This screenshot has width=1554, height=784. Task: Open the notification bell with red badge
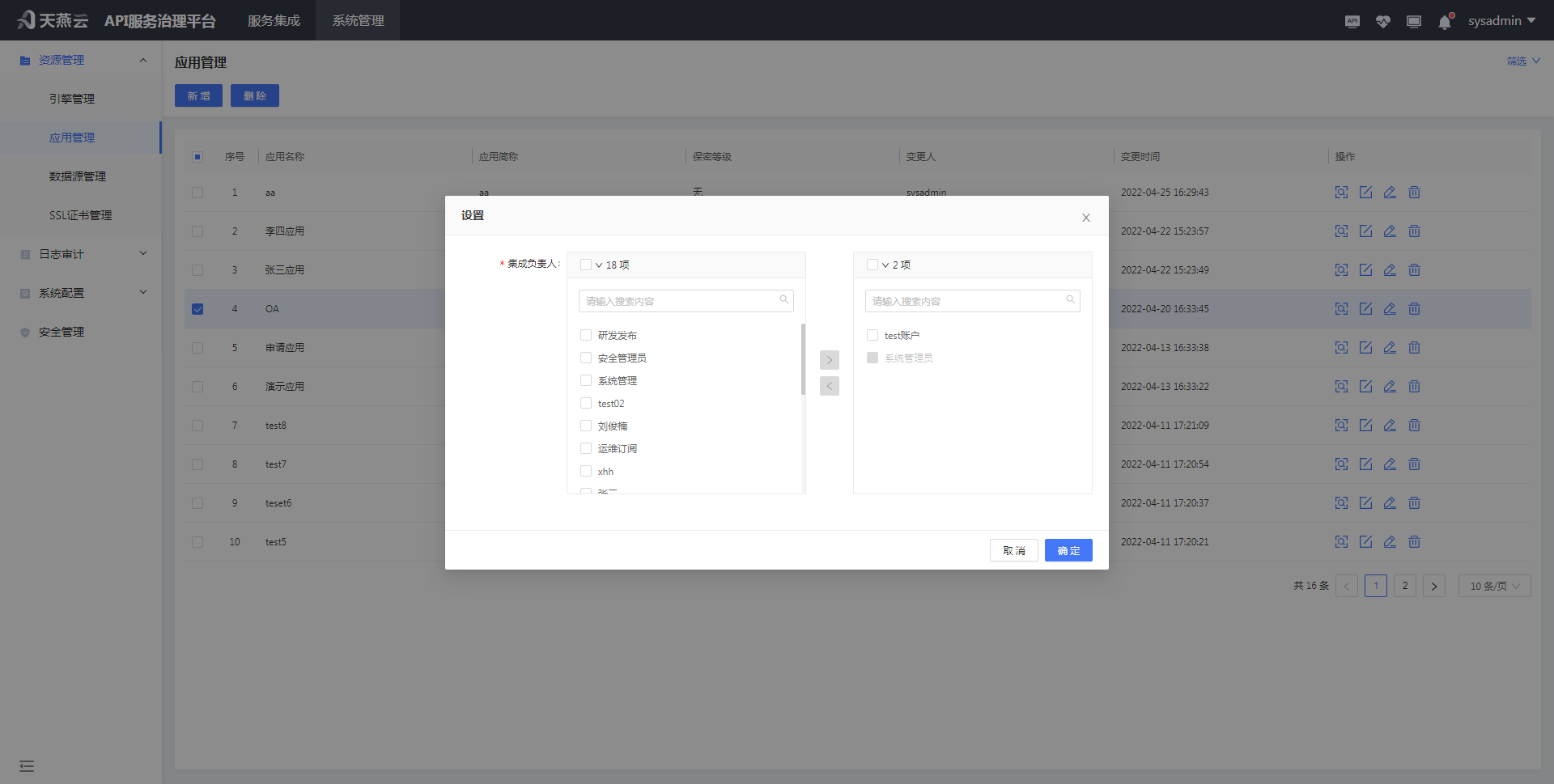point(1444,22)
